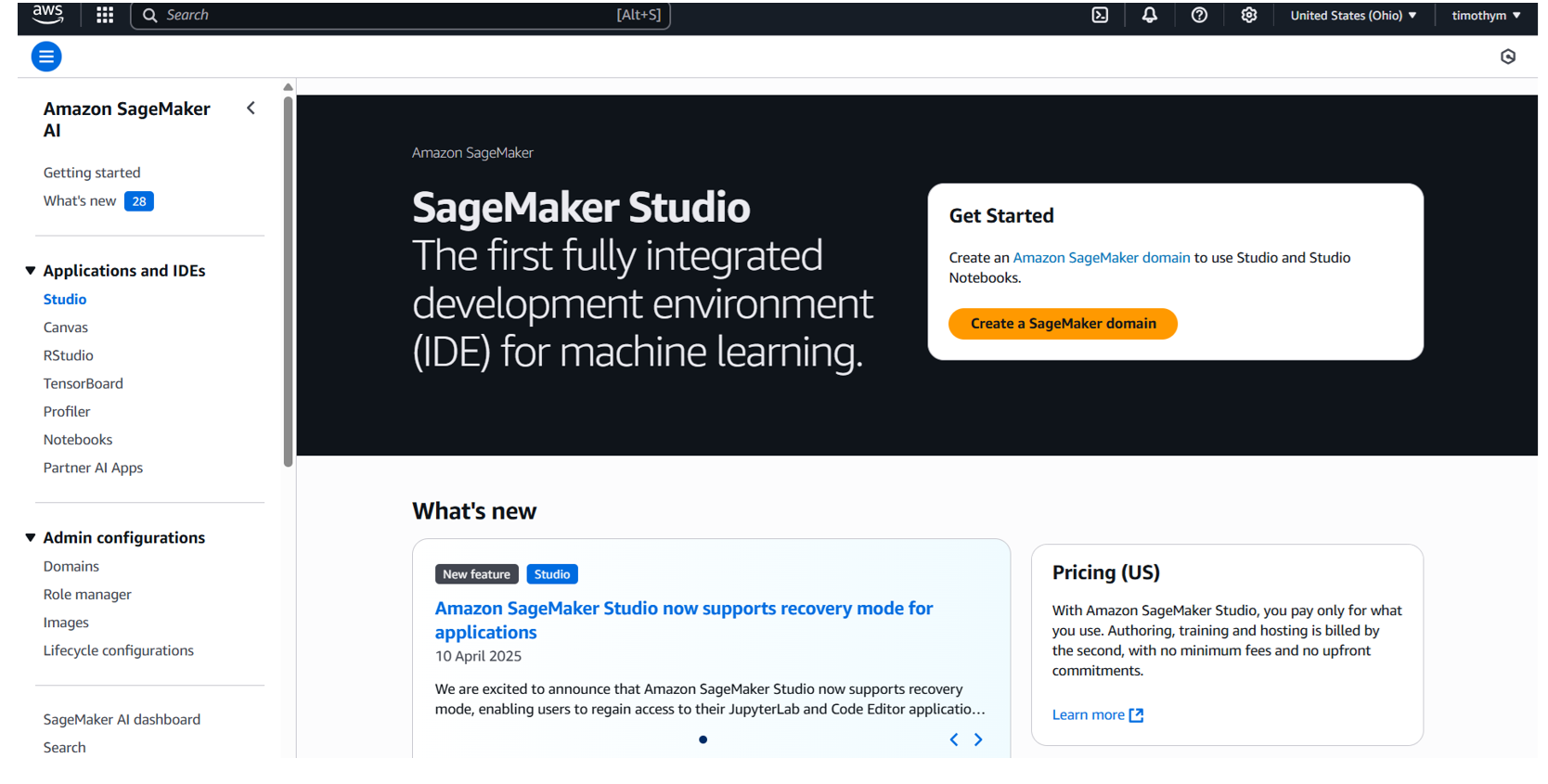
Task: Open the settings gear in top bar
Action: tap(1249, 15)
